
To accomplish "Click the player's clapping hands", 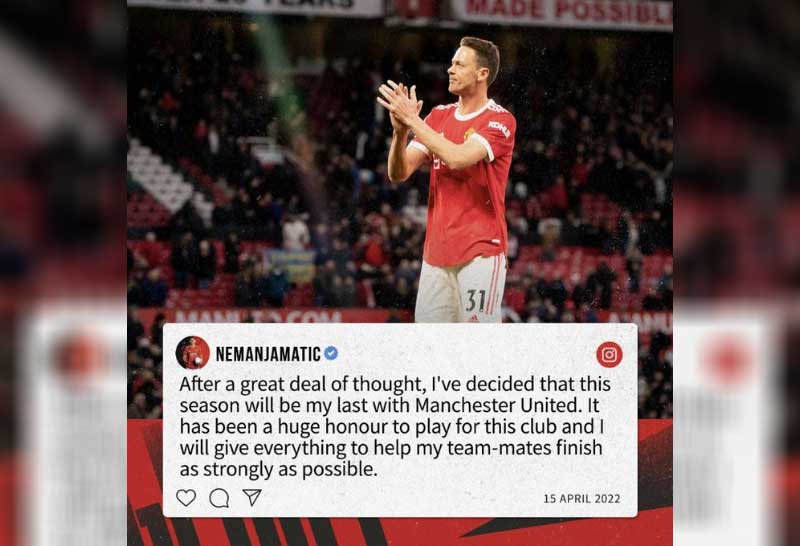I will (x=400, y=105).
